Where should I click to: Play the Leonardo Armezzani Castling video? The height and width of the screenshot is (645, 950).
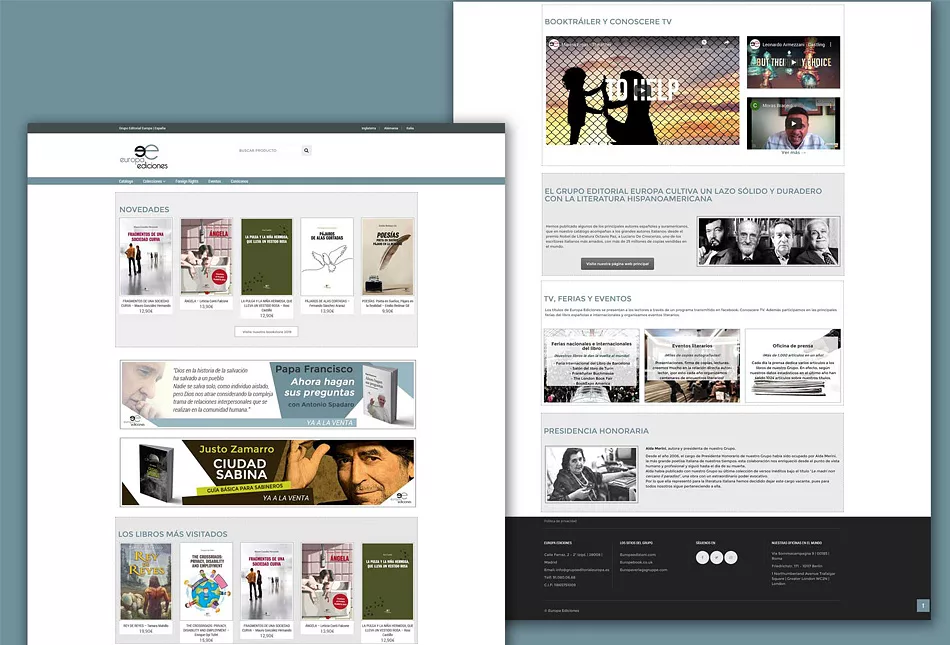pyautogui.click(x=793, y=62)
